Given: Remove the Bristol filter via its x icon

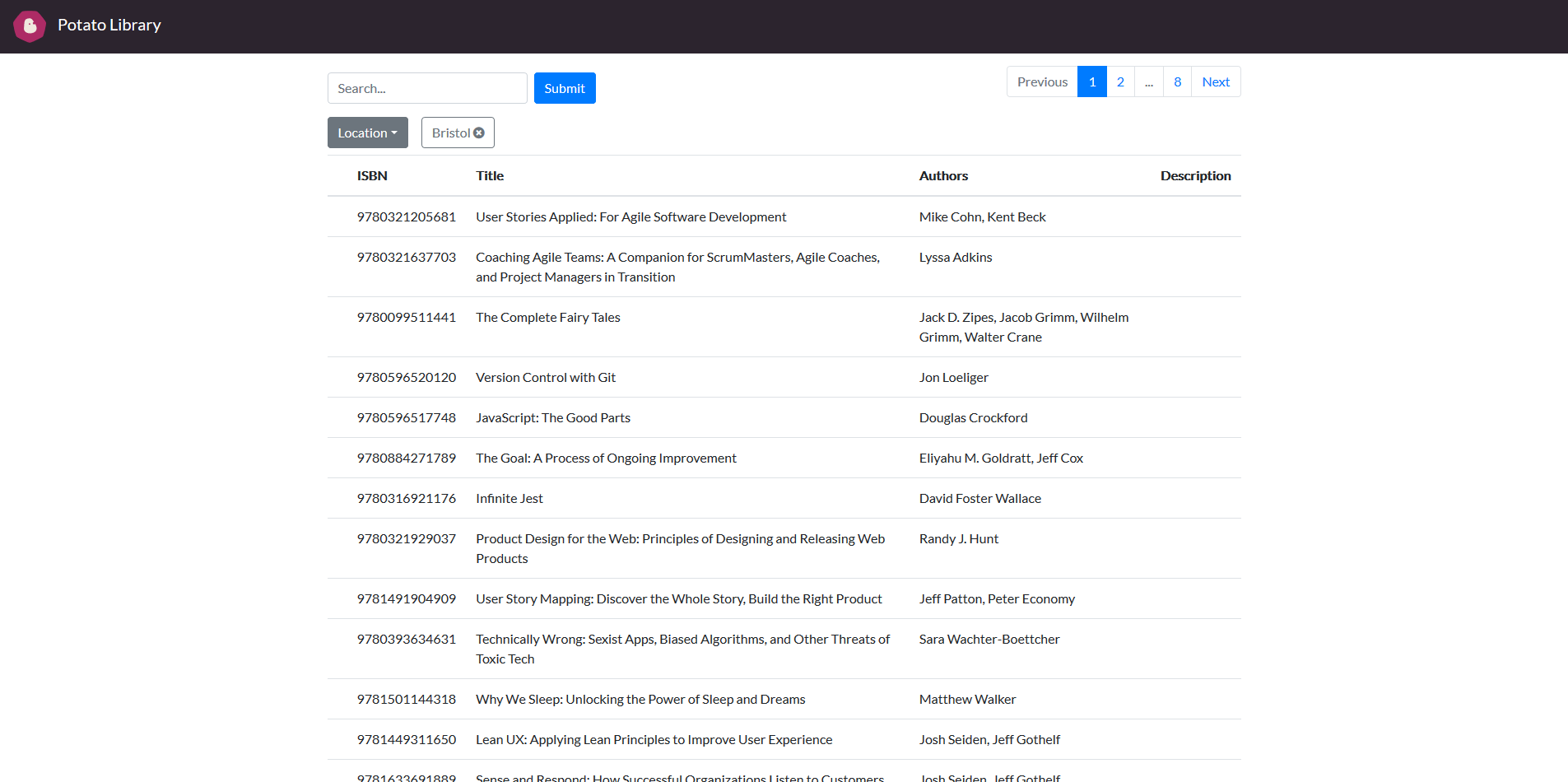Looking at the screenshot, I should coord(479,133).
